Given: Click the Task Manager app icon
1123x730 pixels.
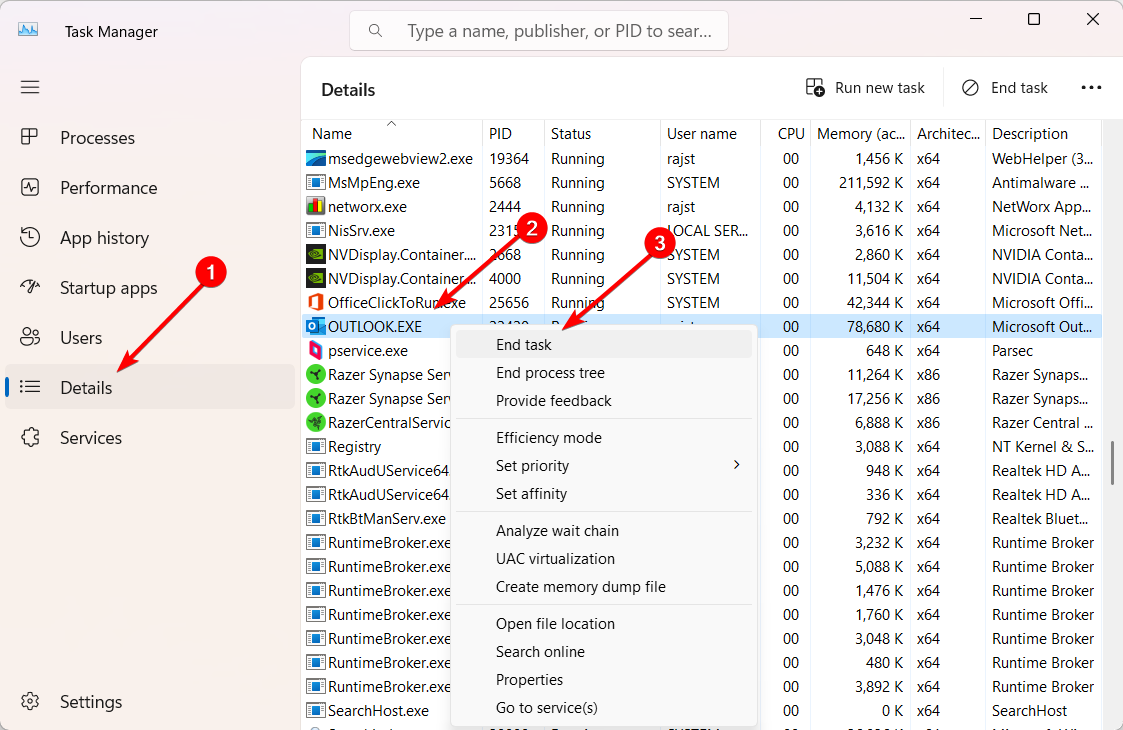Looking at the screenshot, I should pos(28,30).
